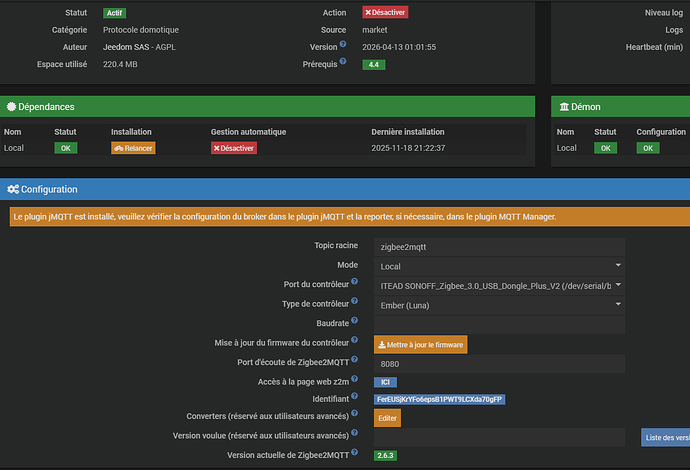Click the listening port field showing 8080
690x470 pixels.
(499, 364)
